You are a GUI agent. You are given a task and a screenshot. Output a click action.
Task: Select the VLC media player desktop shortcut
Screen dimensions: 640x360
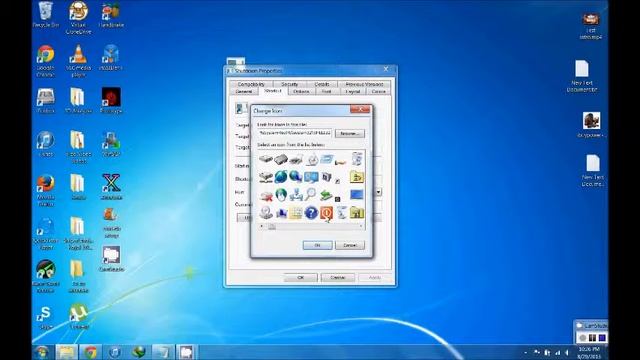click(x=78, y=61)
